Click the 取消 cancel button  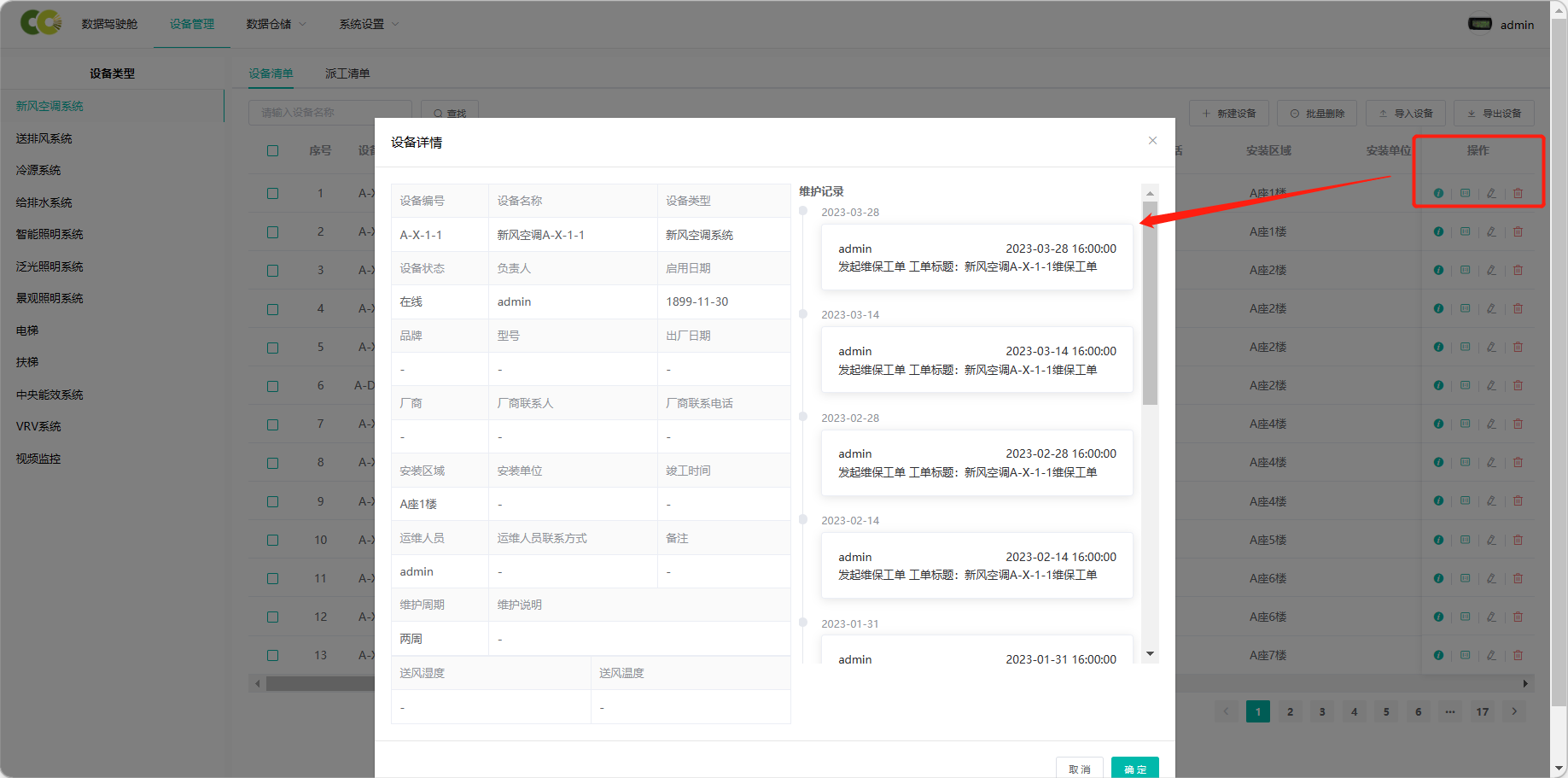tap(1079, 769)
